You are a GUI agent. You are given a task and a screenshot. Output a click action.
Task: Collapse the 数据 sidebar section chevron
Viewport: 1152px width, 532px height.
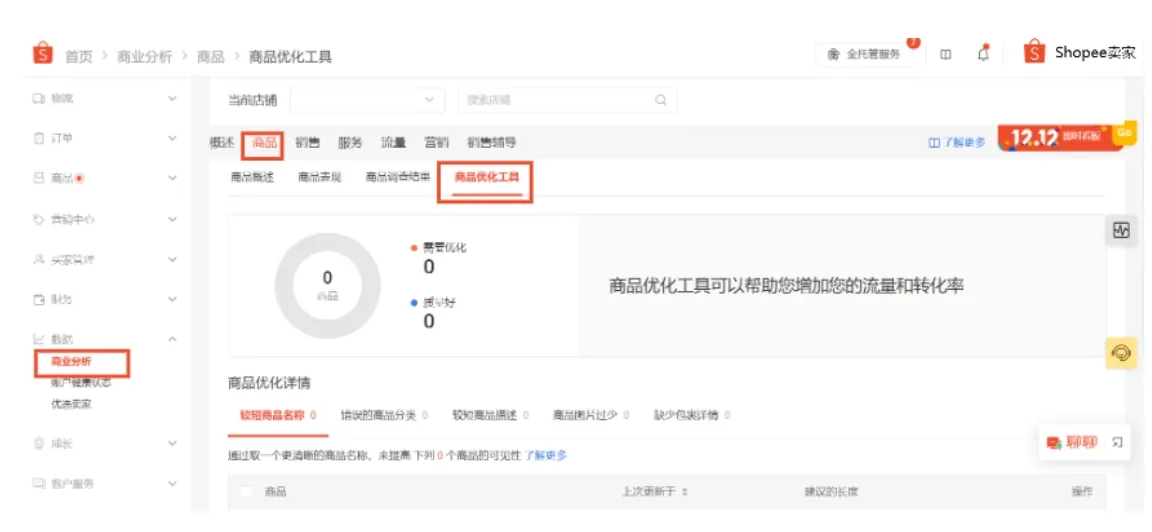[173, 339]
